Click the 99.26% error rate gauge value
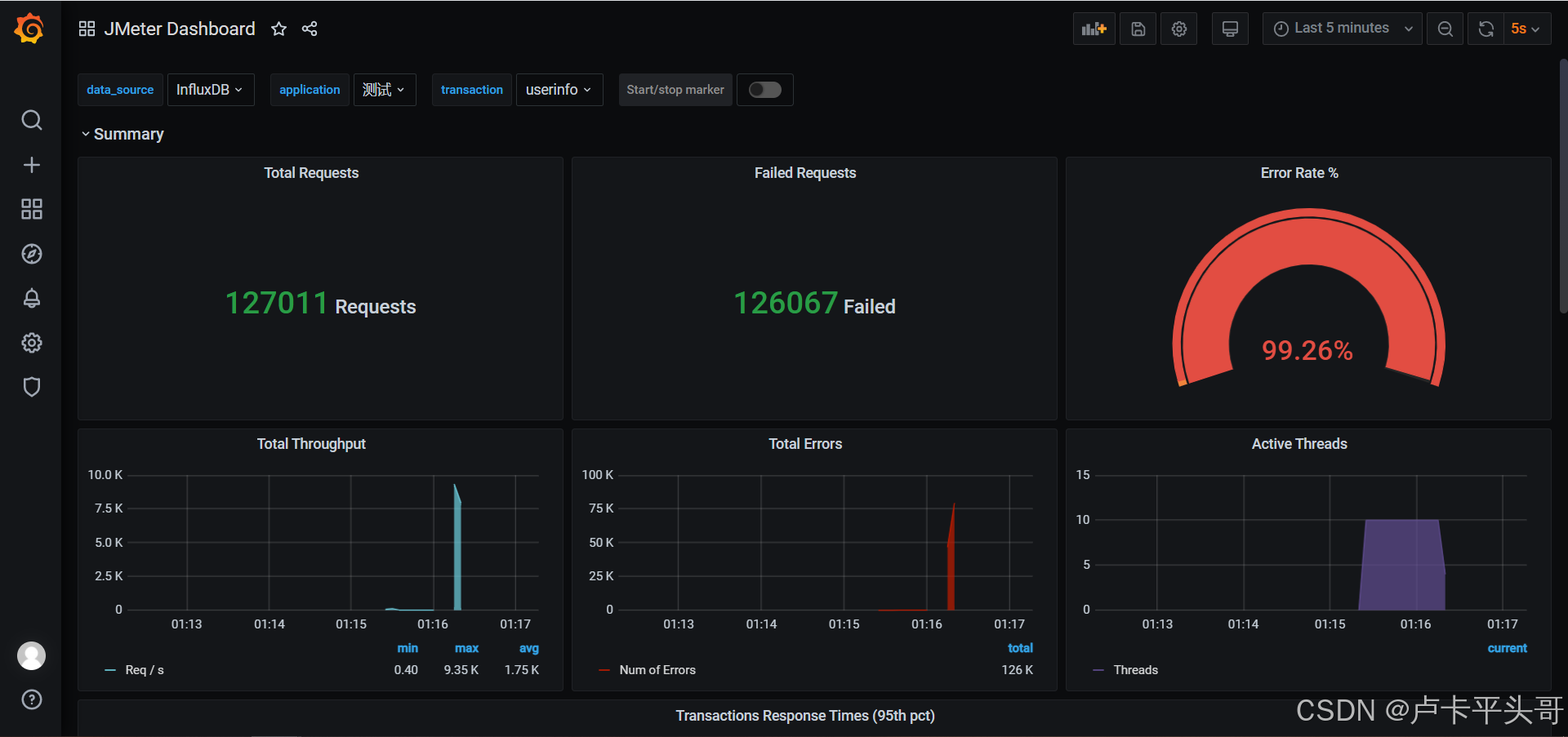Viewport: 1568px width, 737px height. [x=1307, y=351]
